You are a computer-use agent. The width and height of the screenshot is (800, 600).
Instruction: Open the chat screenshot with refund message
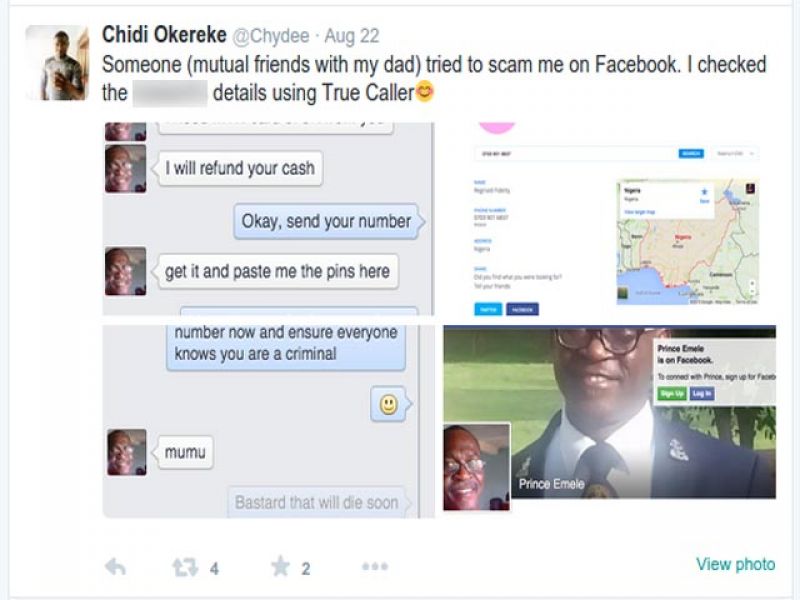268,219
